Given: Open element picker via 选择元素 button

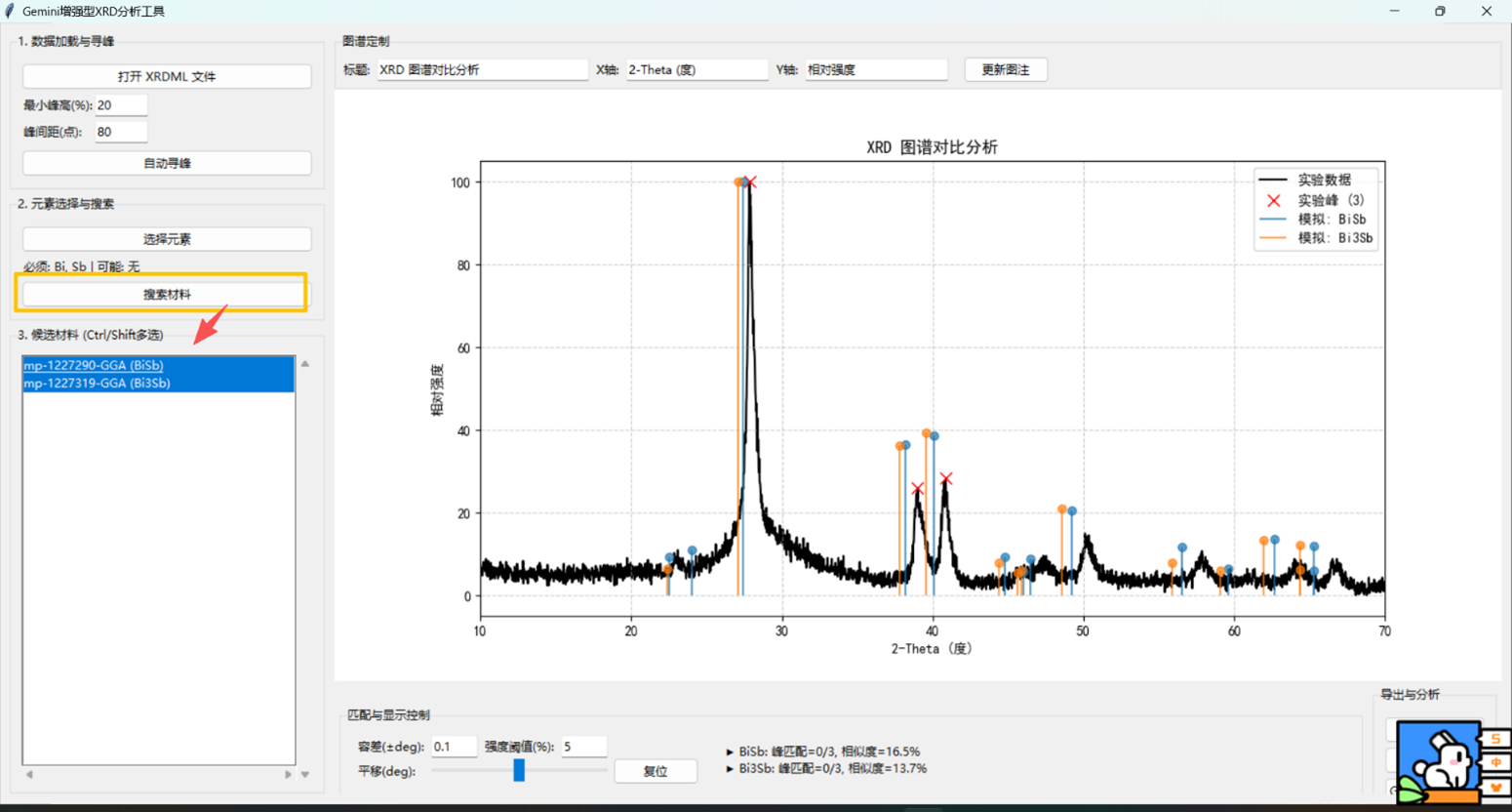Looking at the screenshot, I should tap(167, 239).
